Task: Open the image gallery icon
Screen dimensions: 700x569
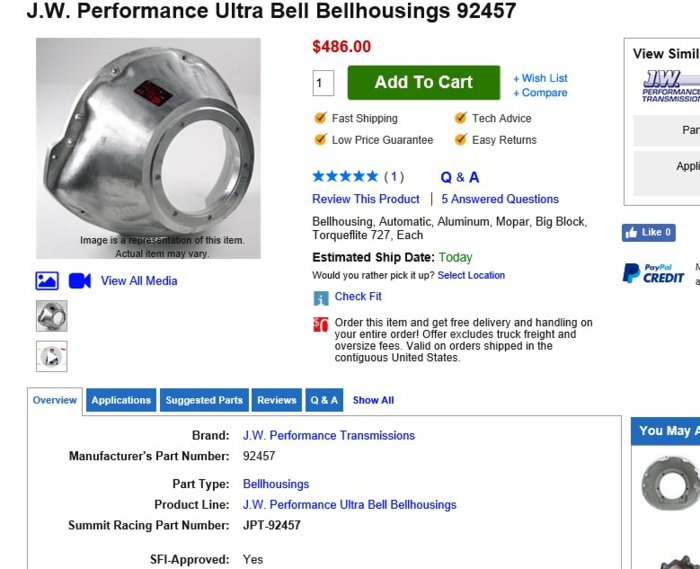Action: click(x=47, y=281)
